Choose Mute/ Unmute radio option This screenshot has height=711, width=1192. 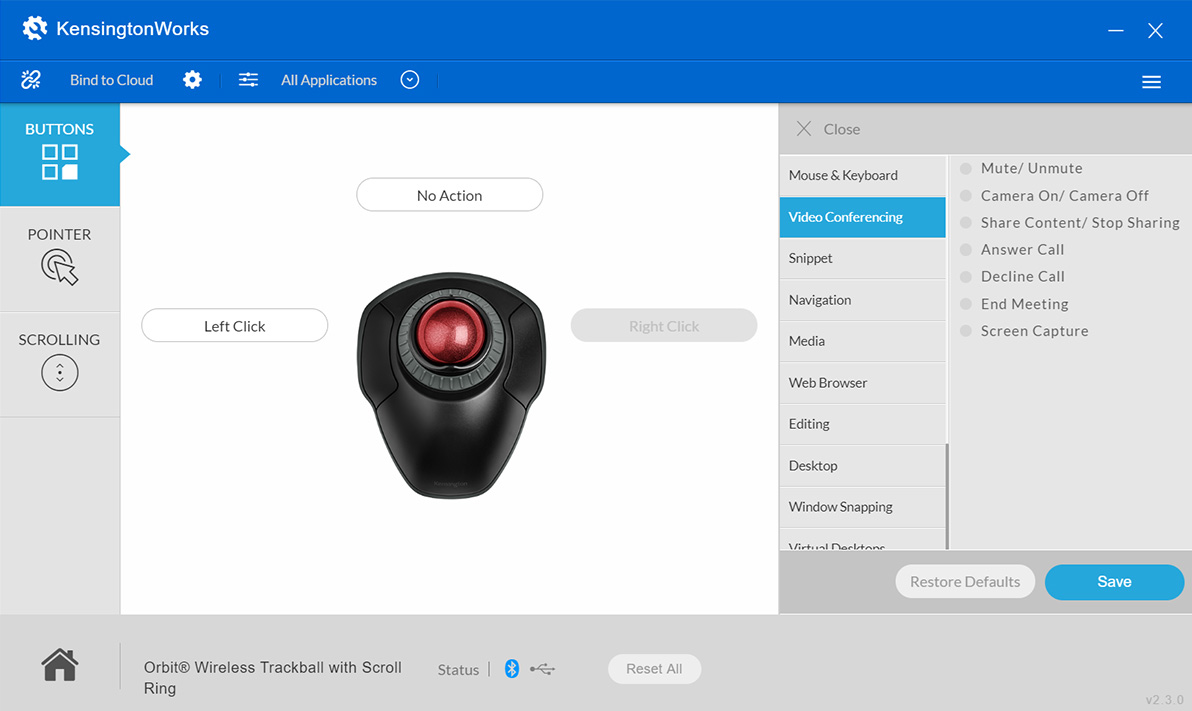966,168
